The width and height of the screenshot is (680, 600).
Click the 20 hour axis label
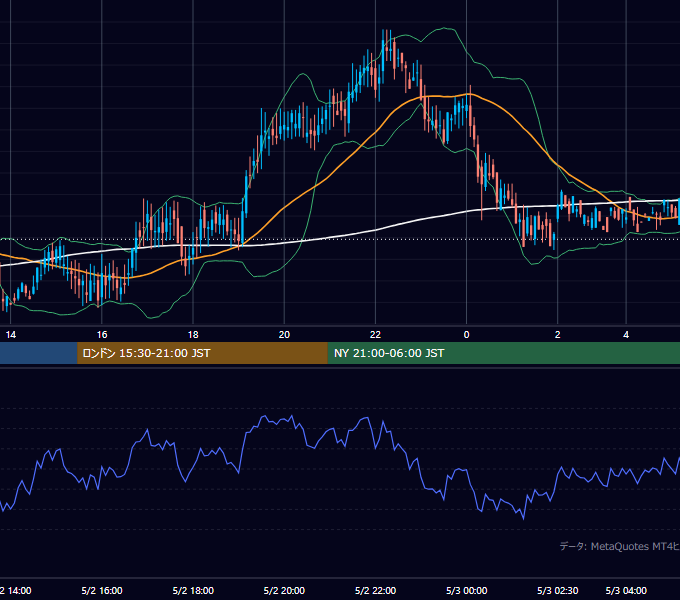click(x=284, y=335)
